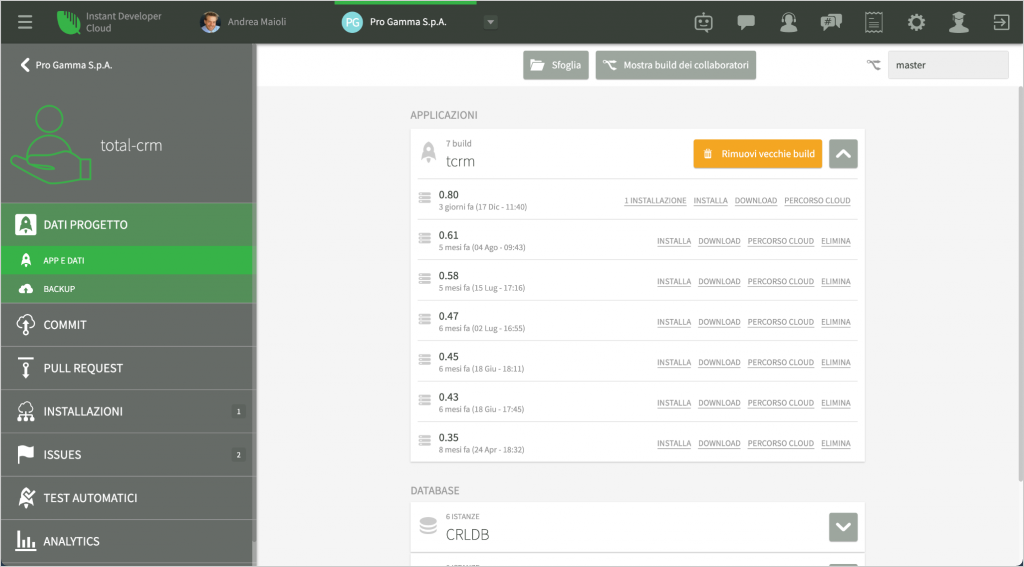Click the Pro Gamma S.p.A. organization name in header
This screenshot has height=567, width=1024.
408,22
